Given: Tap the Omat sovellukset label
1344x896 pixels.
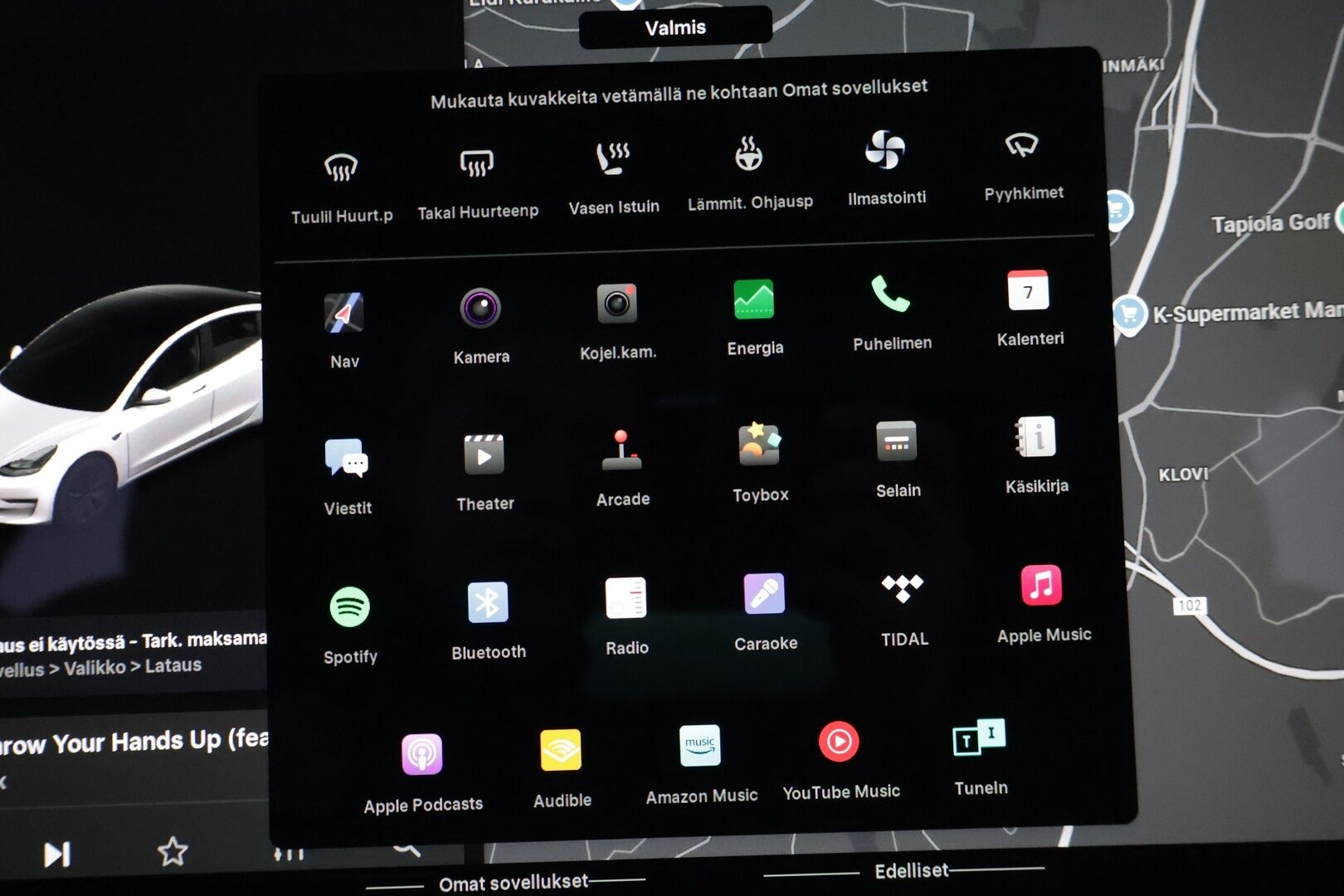Looking at the screenshot, I should coord(514,882).
